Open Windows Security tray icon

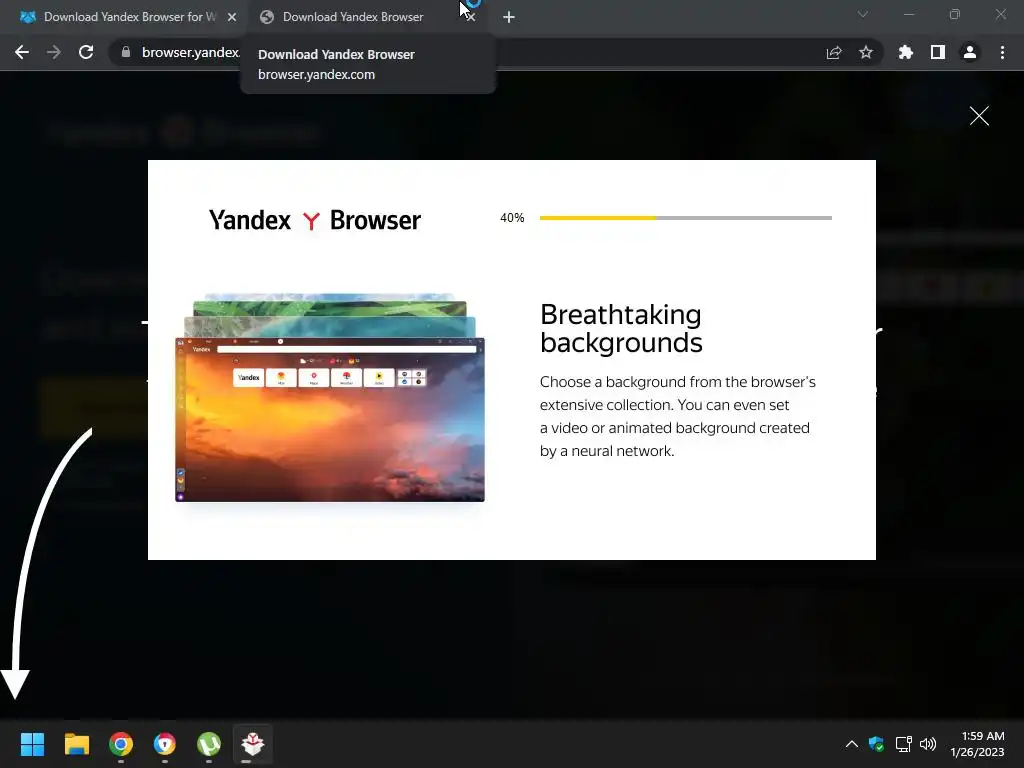tap(876, 744)
